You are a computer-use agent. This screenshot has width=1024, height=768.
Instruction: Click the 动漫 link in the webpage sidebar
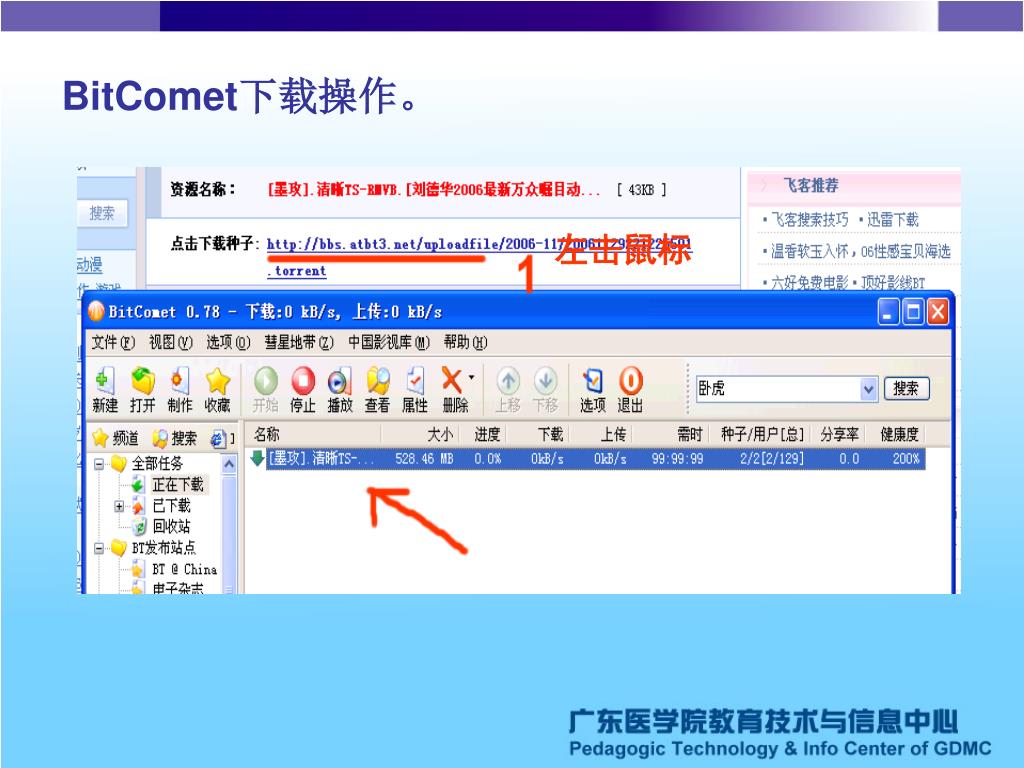pyautogui.click(x=89, y=264)
